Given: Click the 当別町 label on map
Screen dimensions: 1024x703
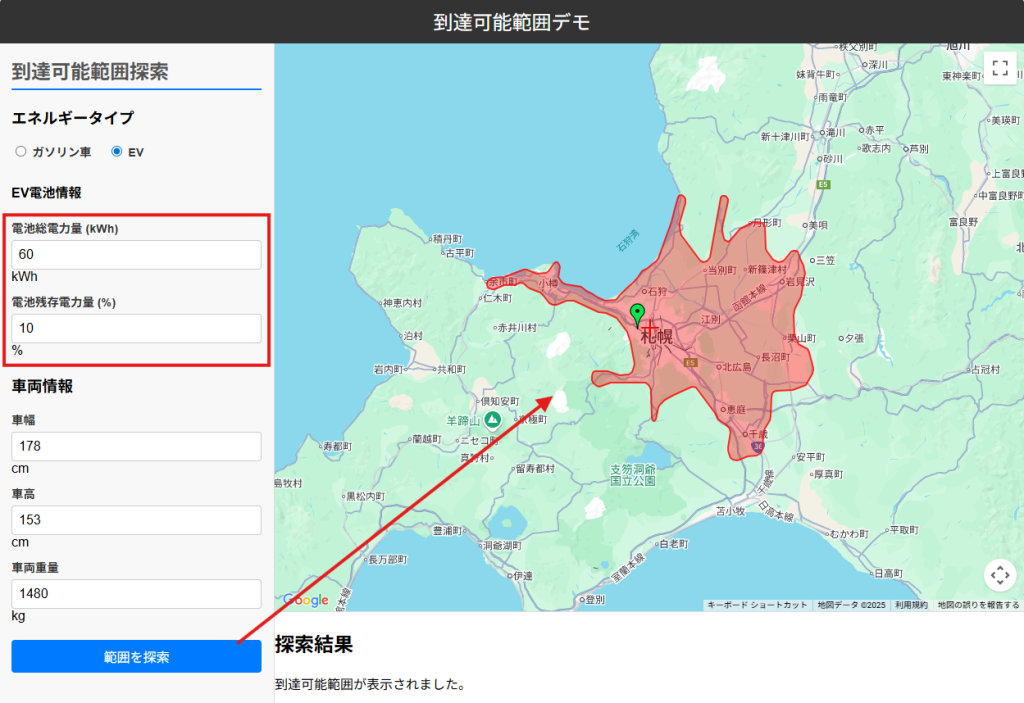Looking at the screenshot, I should point(722,270).
